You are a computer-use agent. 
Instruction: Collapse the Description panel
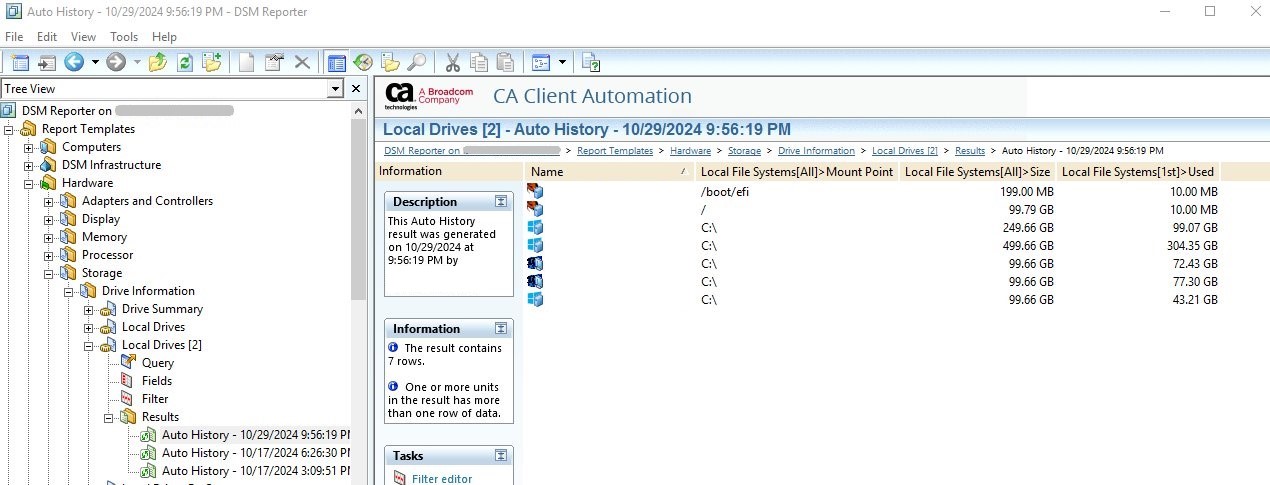pyautogui.click(x=501, y=202)
